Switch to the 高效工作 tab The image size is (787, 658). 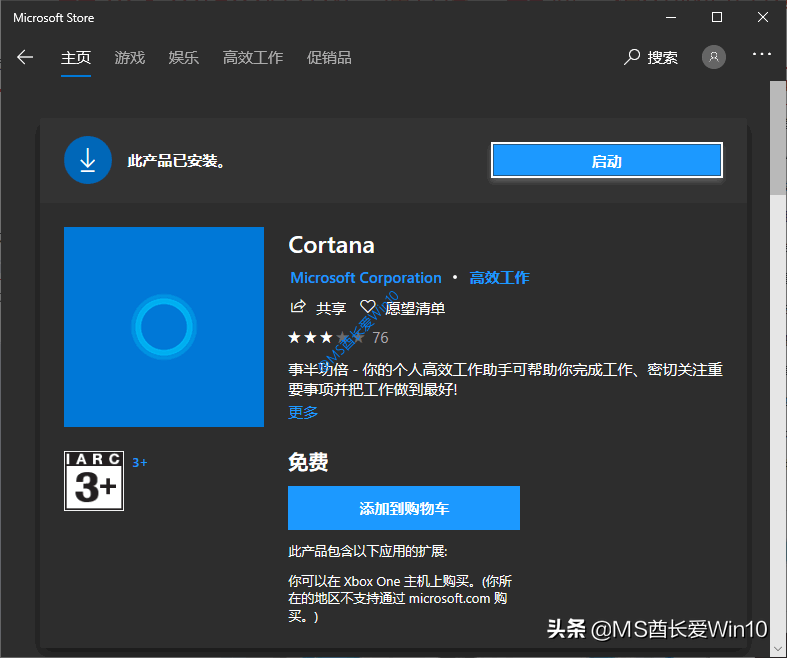[253, 58]
